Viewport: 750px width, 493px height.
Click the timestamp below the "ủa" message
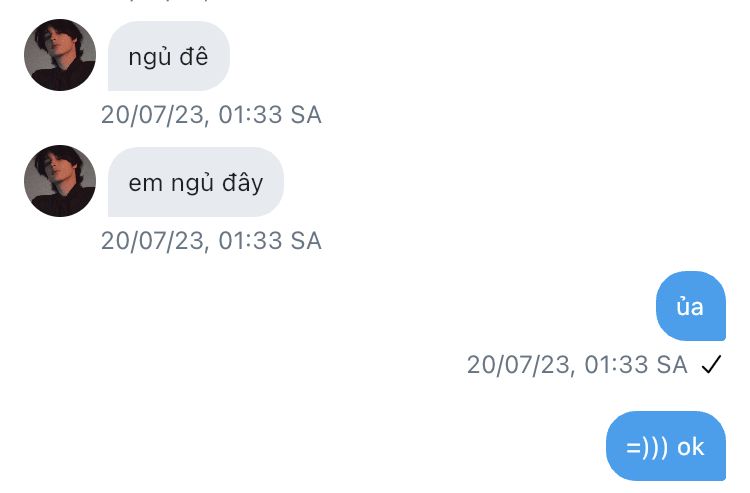(577, 365)
